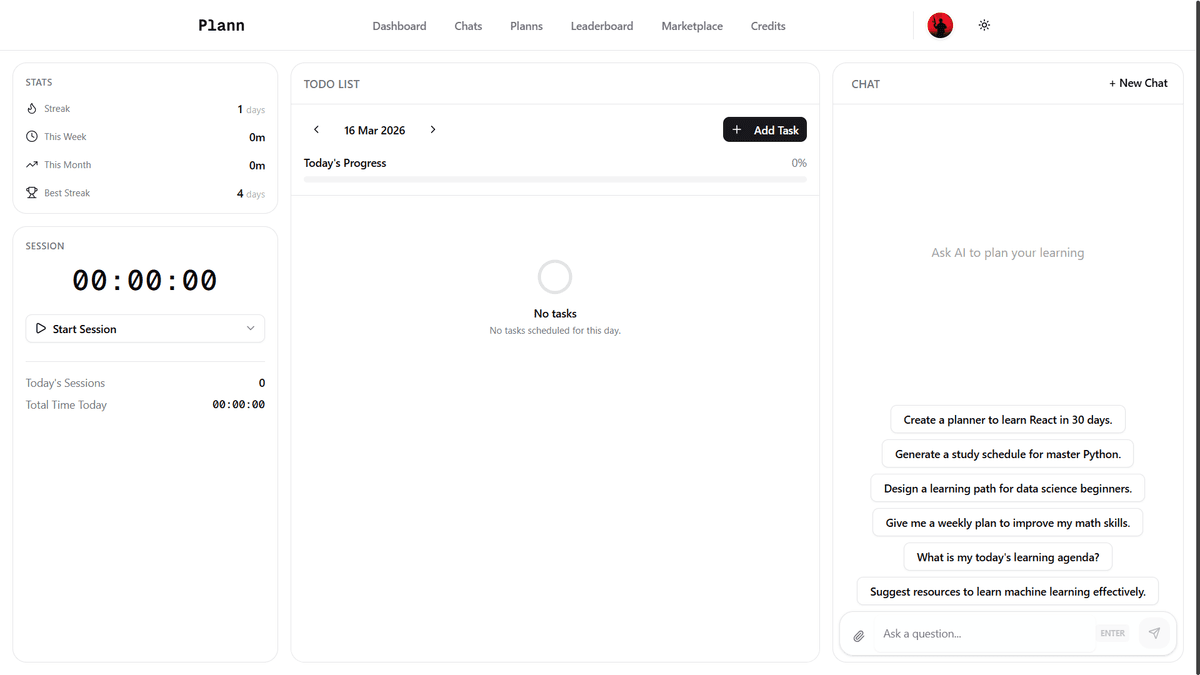Viewport: 1200px width, 675px height.
Task: Navigate to the Leaderboard page
Action: pos(601,26)
